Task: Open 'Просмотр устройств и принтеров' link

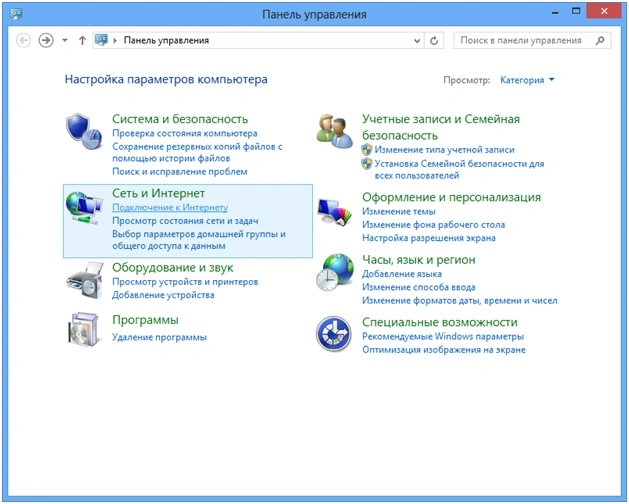Action: 185,282
